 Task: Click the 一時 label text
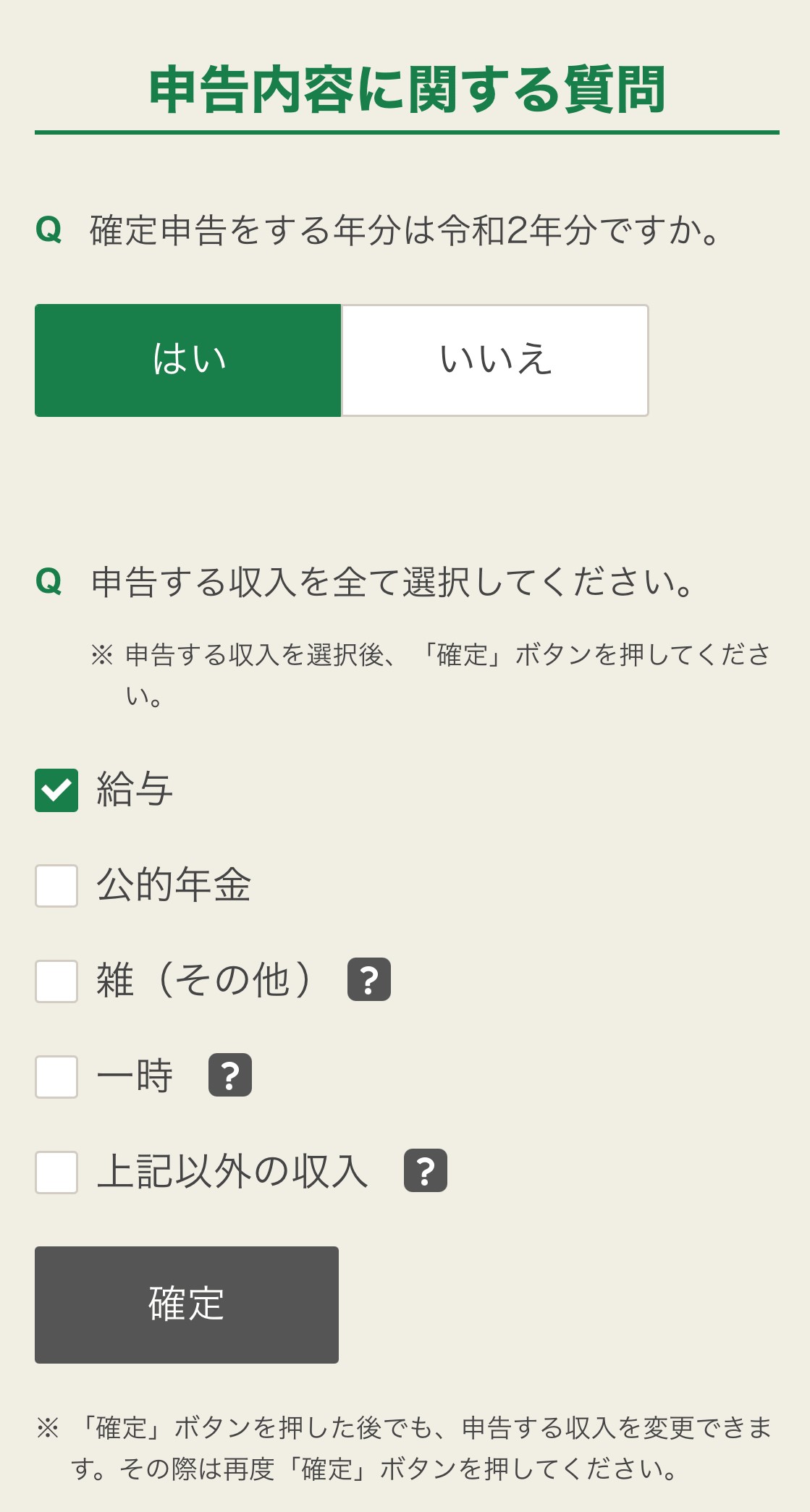click(135, 1076)
